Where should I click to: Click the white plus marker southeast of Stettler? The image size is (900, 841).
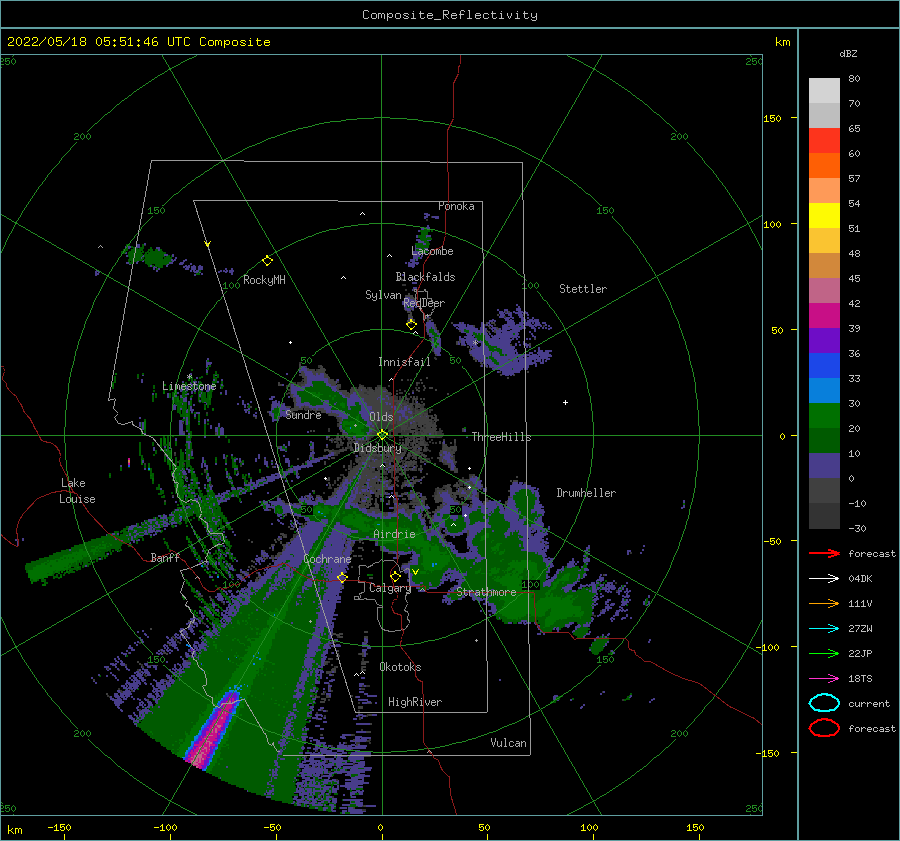click(565, 402)
